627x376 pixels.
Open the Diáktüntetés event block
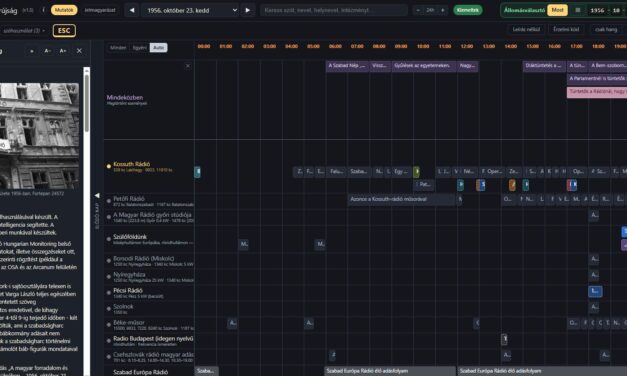click(544, 66)
